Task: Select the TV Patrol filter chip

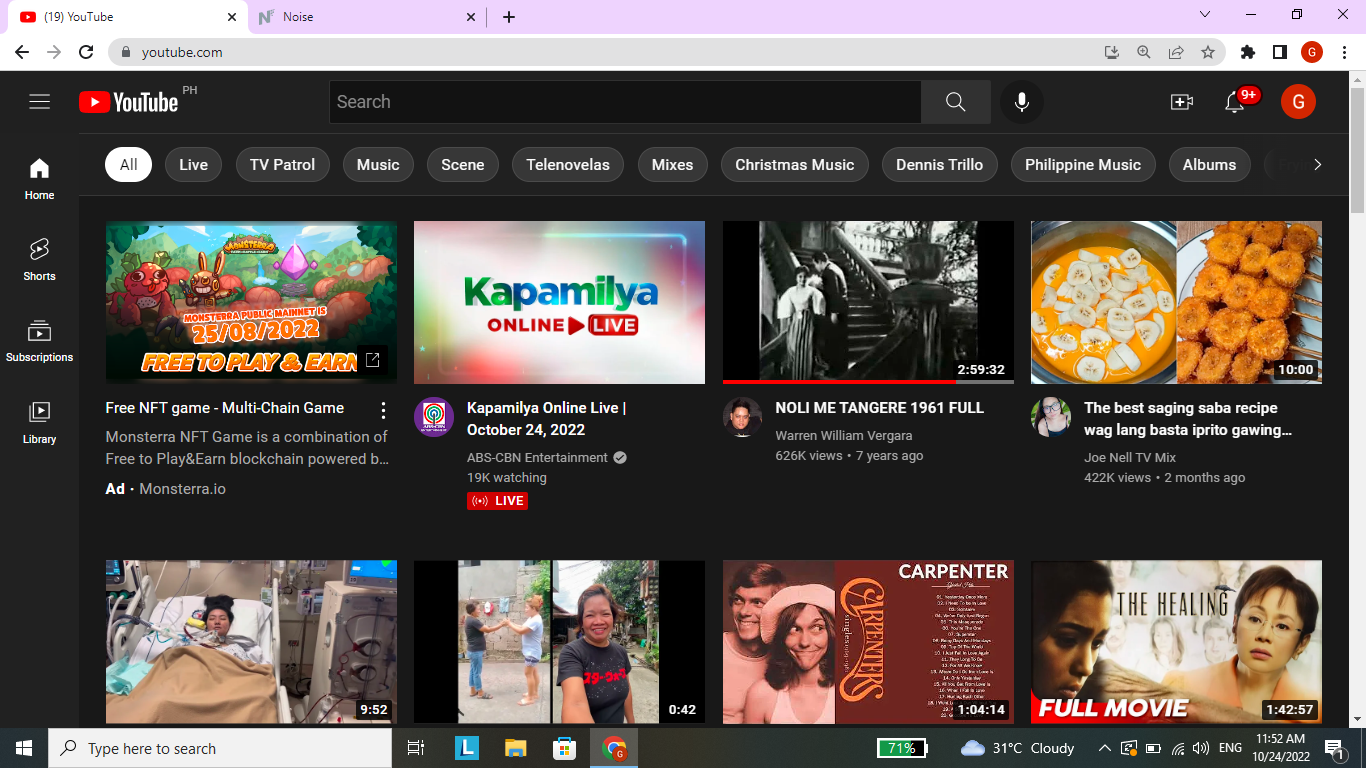Action: pyautogui.click(x=282, y=165)
